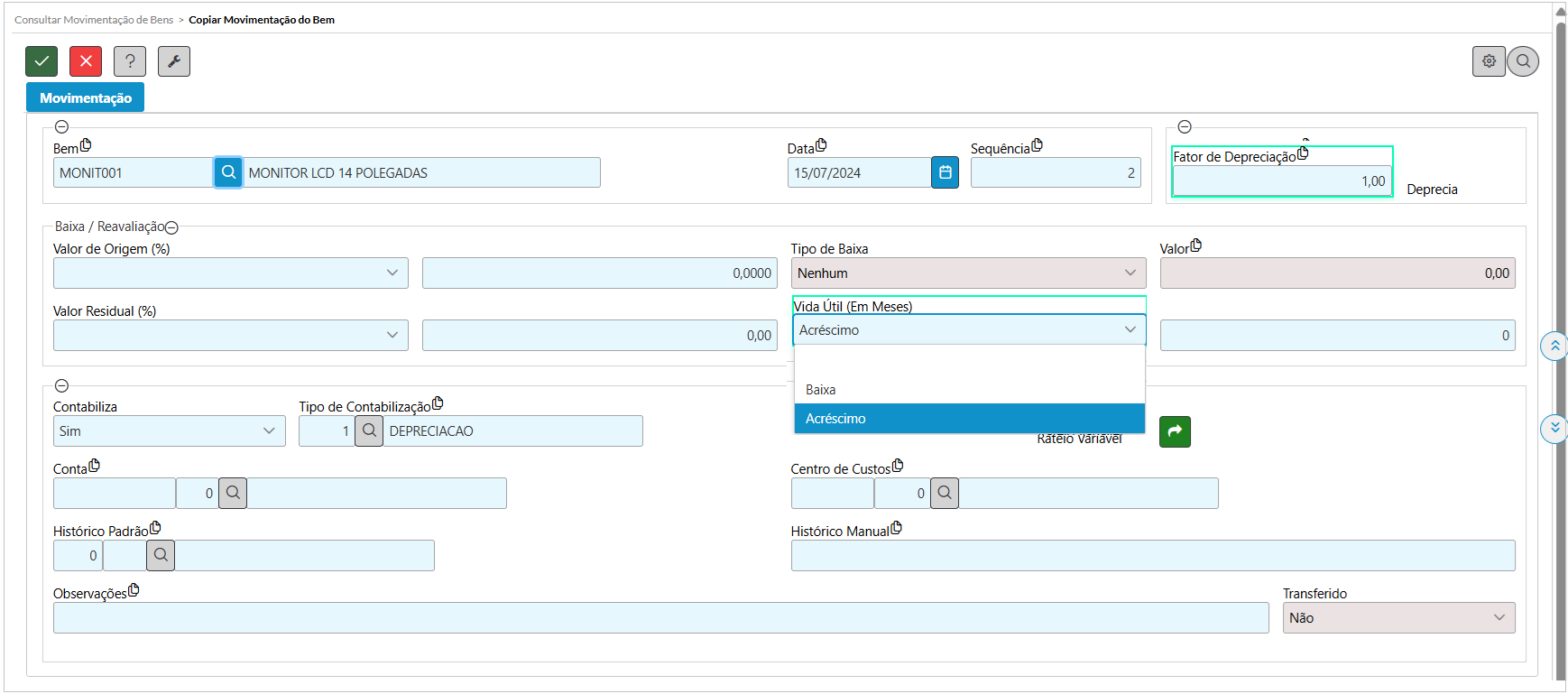
Task: Open help via the question mark icon
Action: tap(130, 61)
